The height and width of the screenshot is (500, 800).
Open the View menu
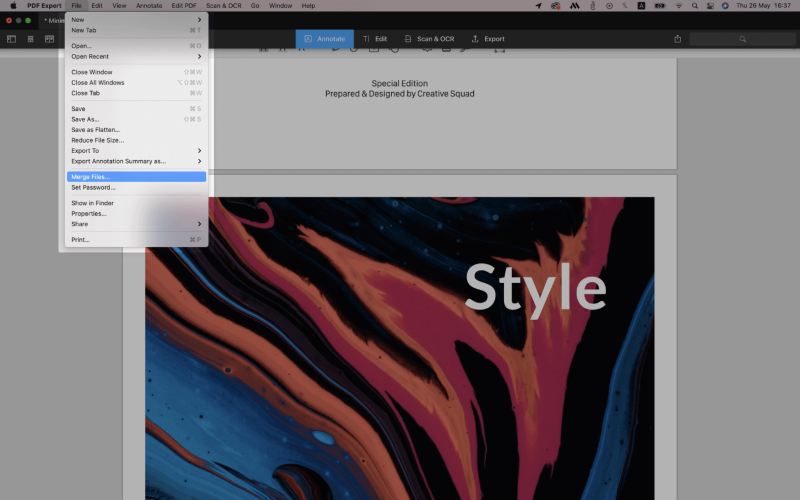point(119,6)
